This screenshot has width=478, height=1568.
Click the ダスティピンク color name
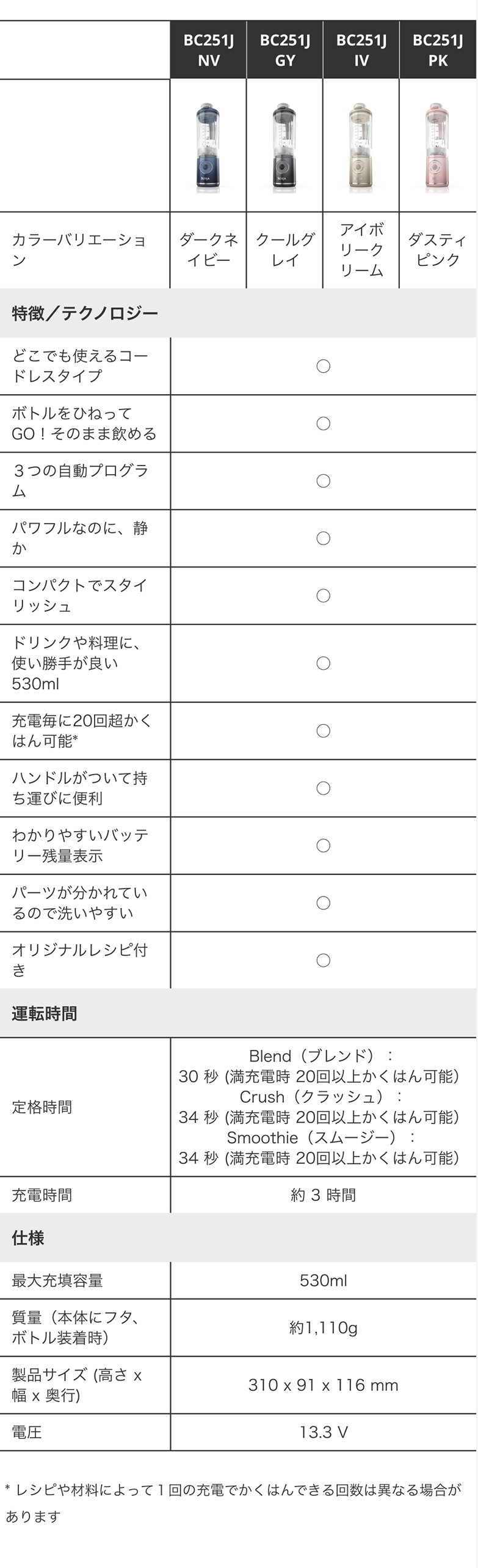438,249
